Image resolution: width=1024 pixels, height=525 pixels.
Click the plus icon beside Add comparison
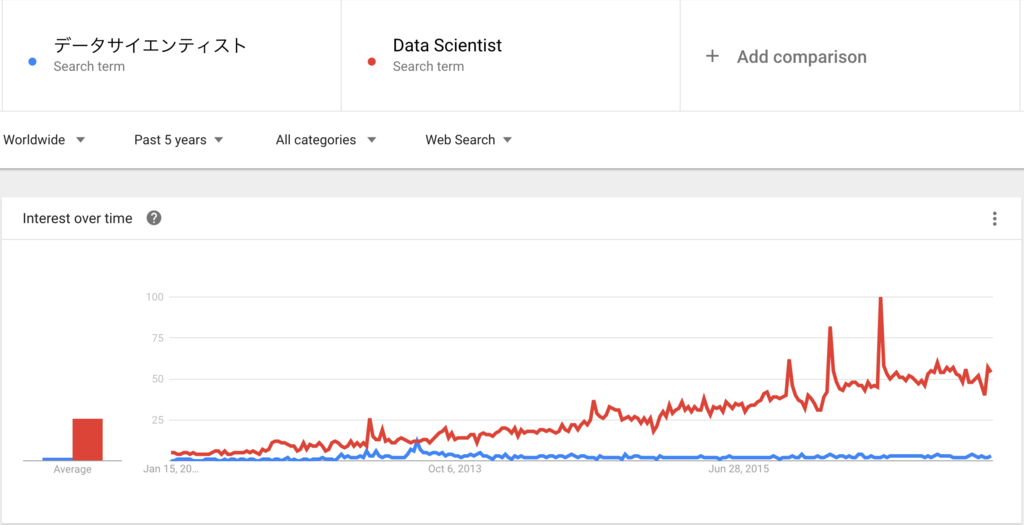712,57
